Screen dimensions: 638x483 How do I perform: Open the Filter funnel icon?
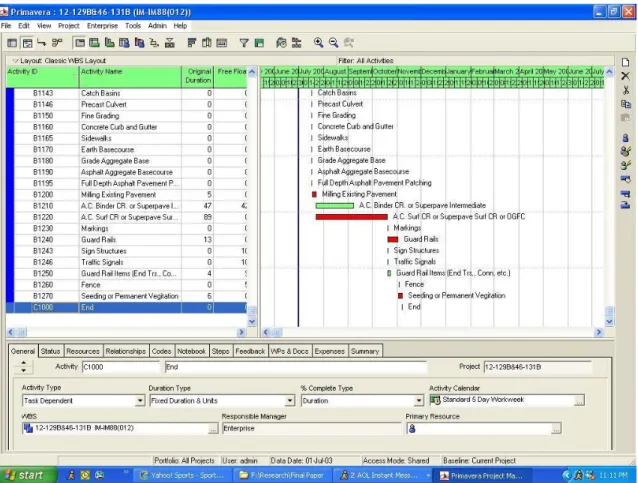pos(244,43)
